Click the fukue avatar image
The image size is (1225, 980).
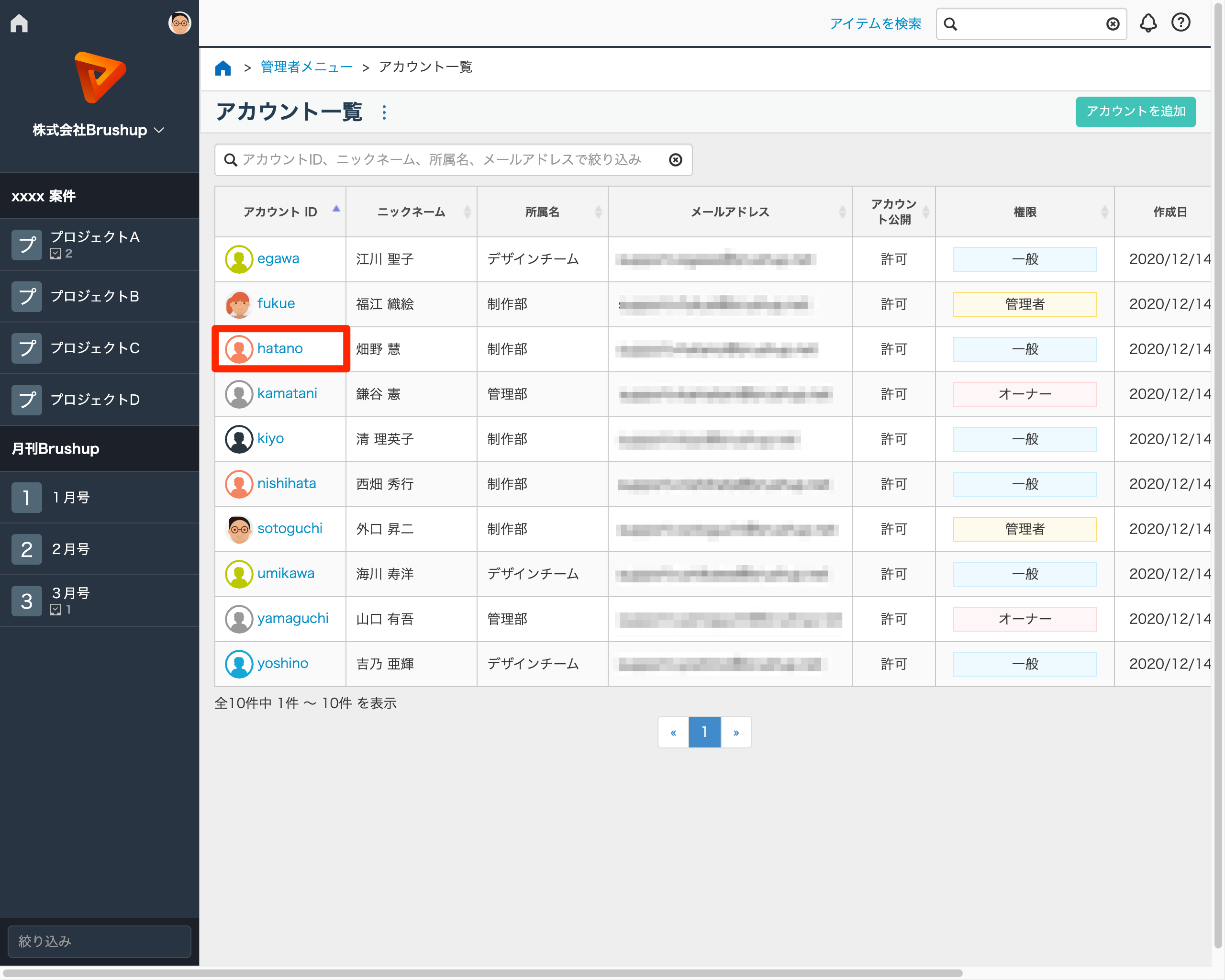tap(239, 304)
